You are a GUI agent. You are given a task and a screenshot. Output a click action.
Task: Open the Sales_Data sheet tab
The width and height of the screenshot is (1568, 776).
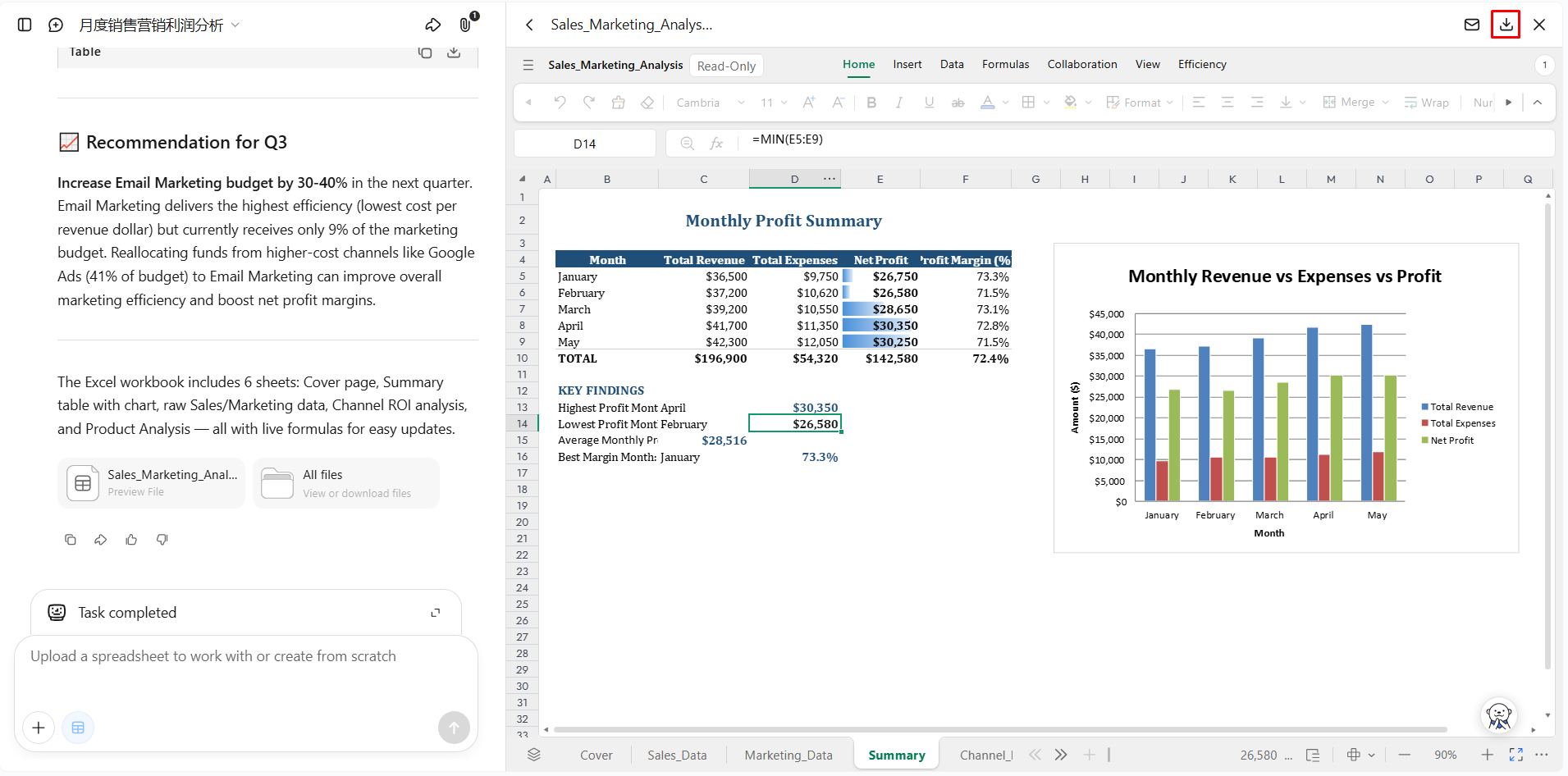pyautogui.click(x=677, y=755)
